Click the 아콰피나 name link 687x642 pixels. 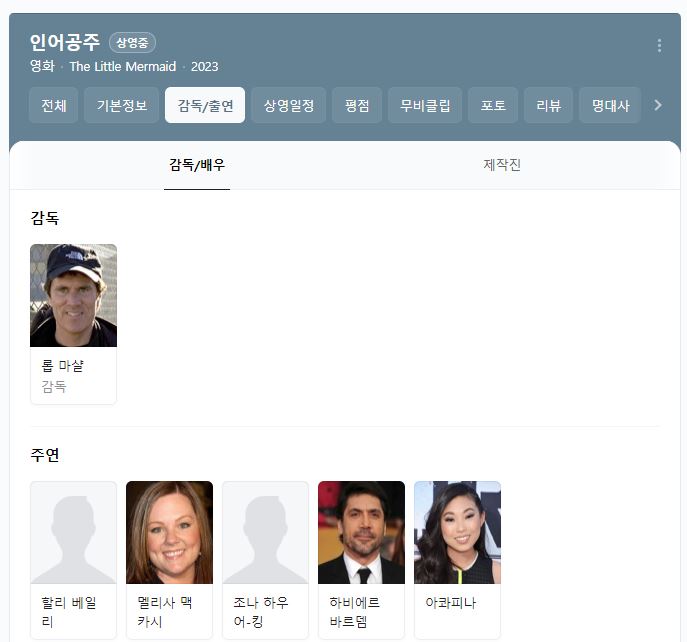pyautogui.click(x=450, y=603)
